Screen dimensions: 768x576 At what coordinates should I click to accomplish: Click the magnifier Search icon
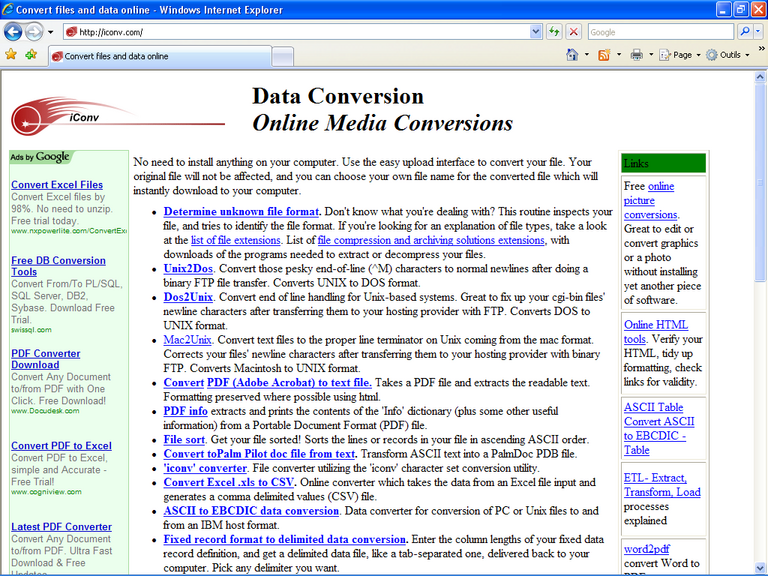[x=744, y=32]
